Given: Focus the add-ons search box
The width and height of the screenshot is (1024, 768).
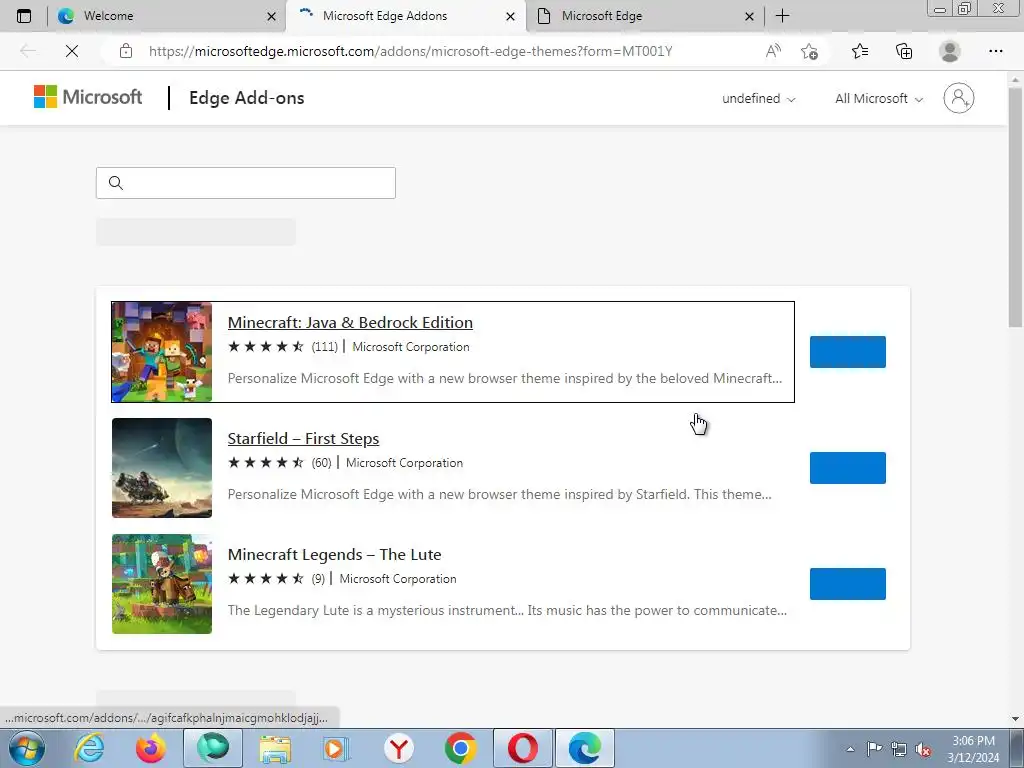Looking at the screenshot, I should click(x=246, y=183).
